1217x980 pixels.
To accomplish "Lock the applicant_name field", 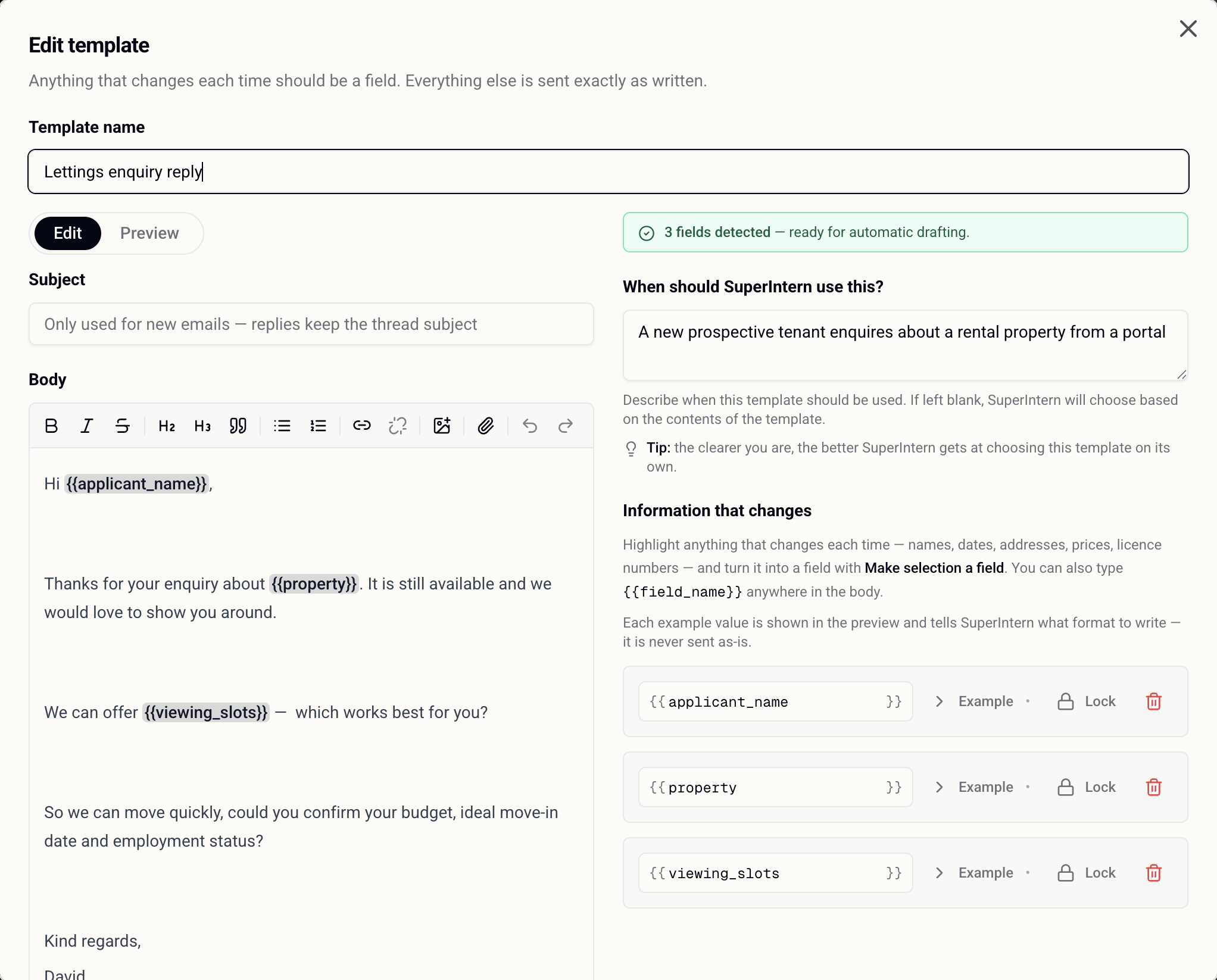I will click(1087, 701).
